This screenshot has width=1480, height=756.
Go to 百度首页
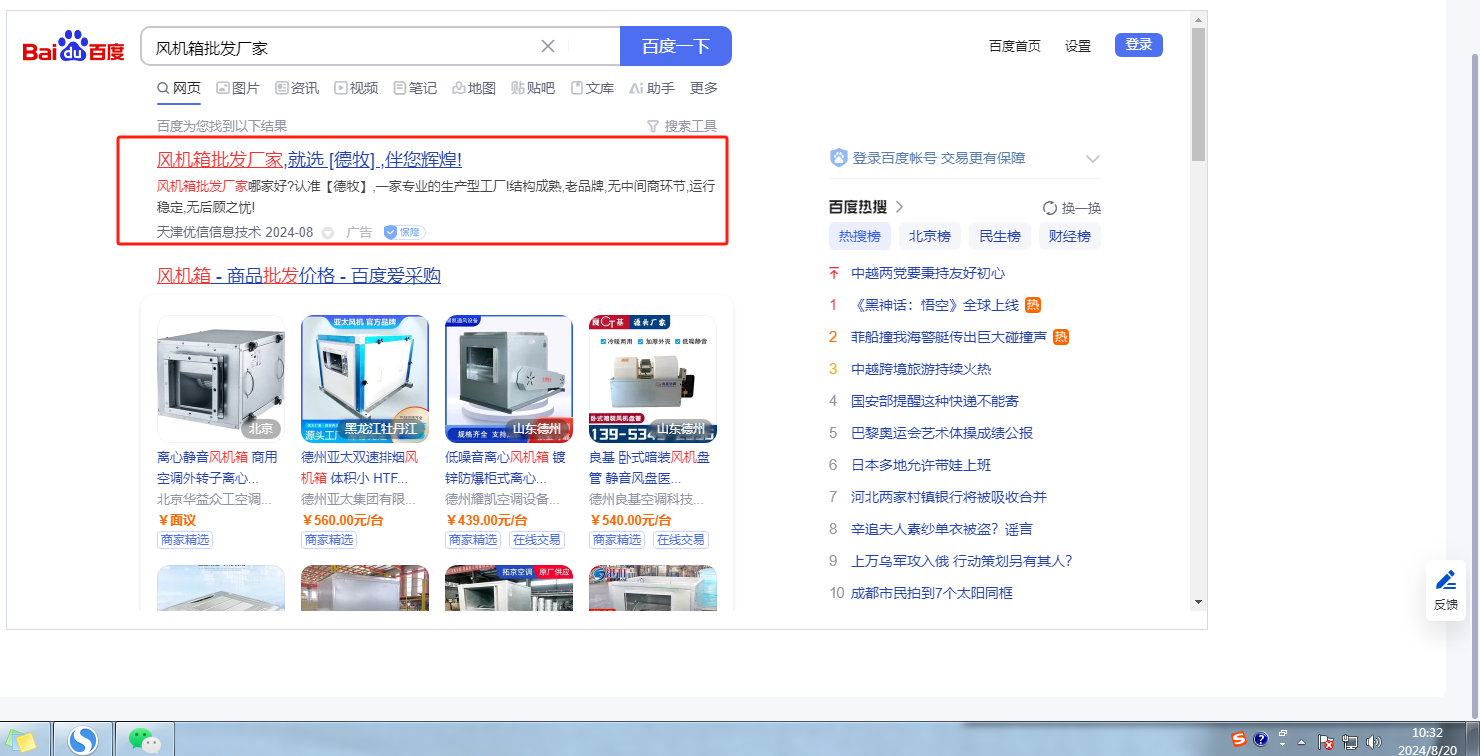(x=1015, y=46)
